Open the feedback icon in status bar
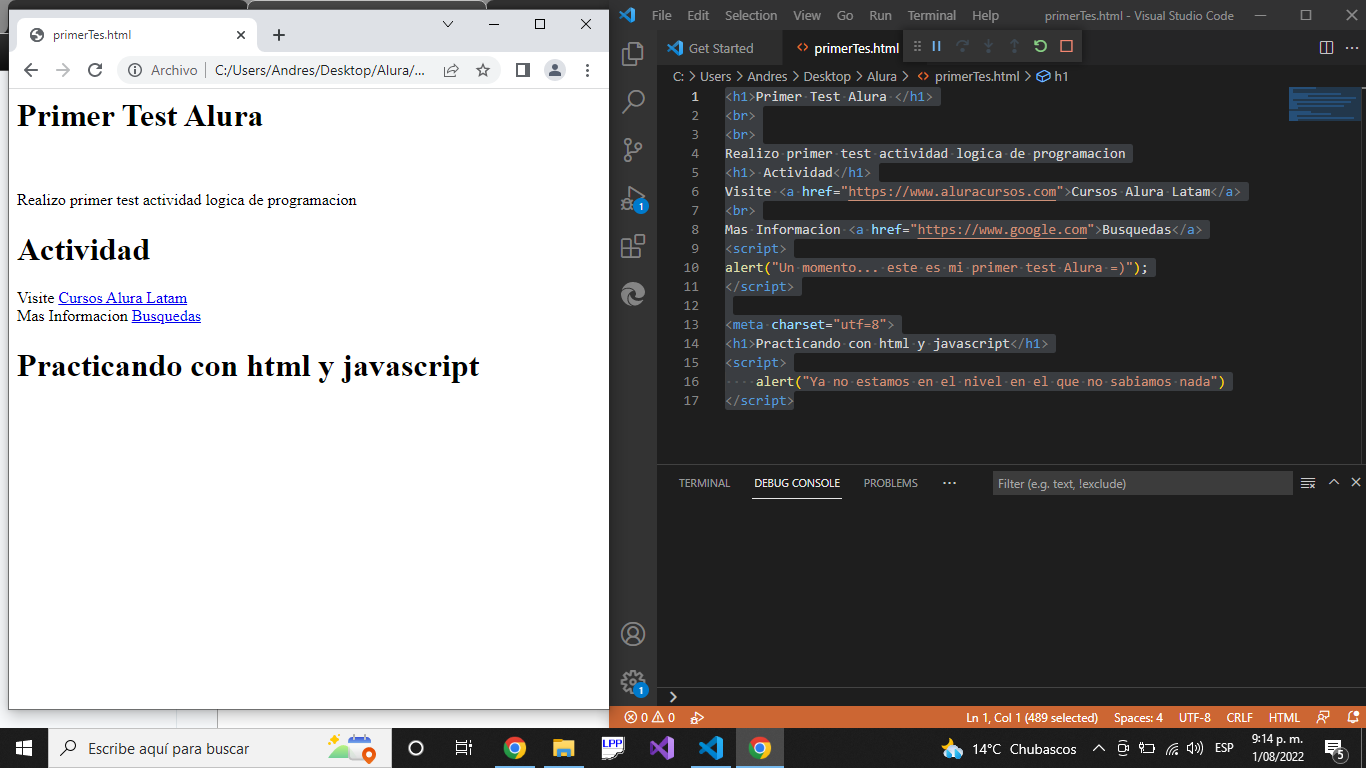Screen dimensions: 1366x768 pyautogui.click(x=1324, y=717)
